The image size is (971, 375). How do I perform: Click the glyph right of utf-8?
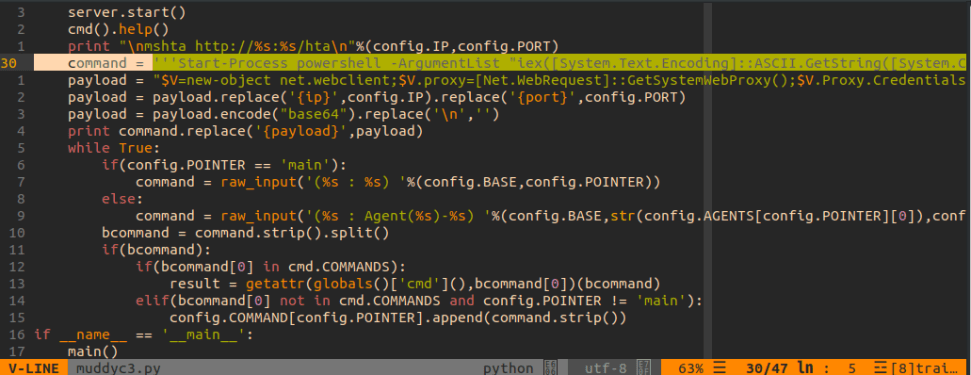coord(643,368)
